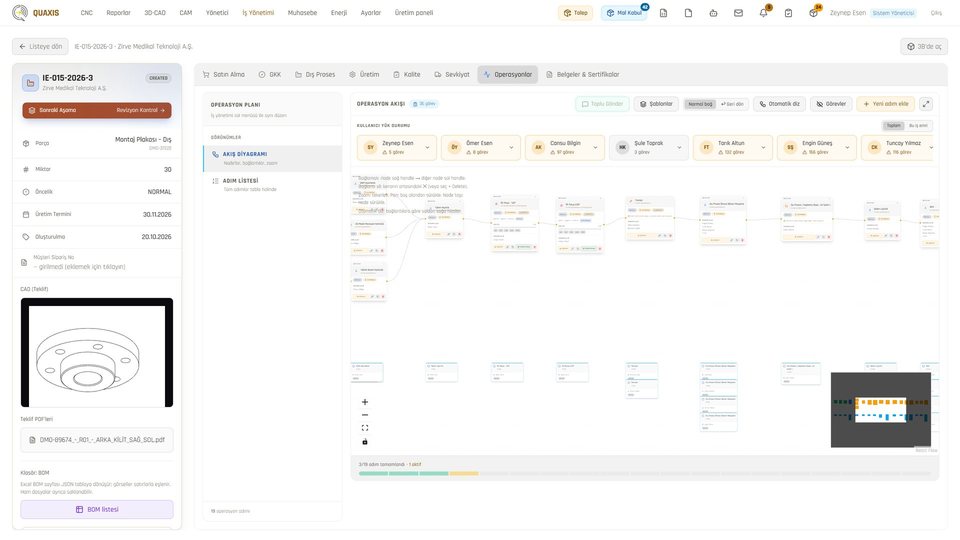Open the Raporlar menu
The width and height of the screenshot is (960, 540).
[118, 13]
